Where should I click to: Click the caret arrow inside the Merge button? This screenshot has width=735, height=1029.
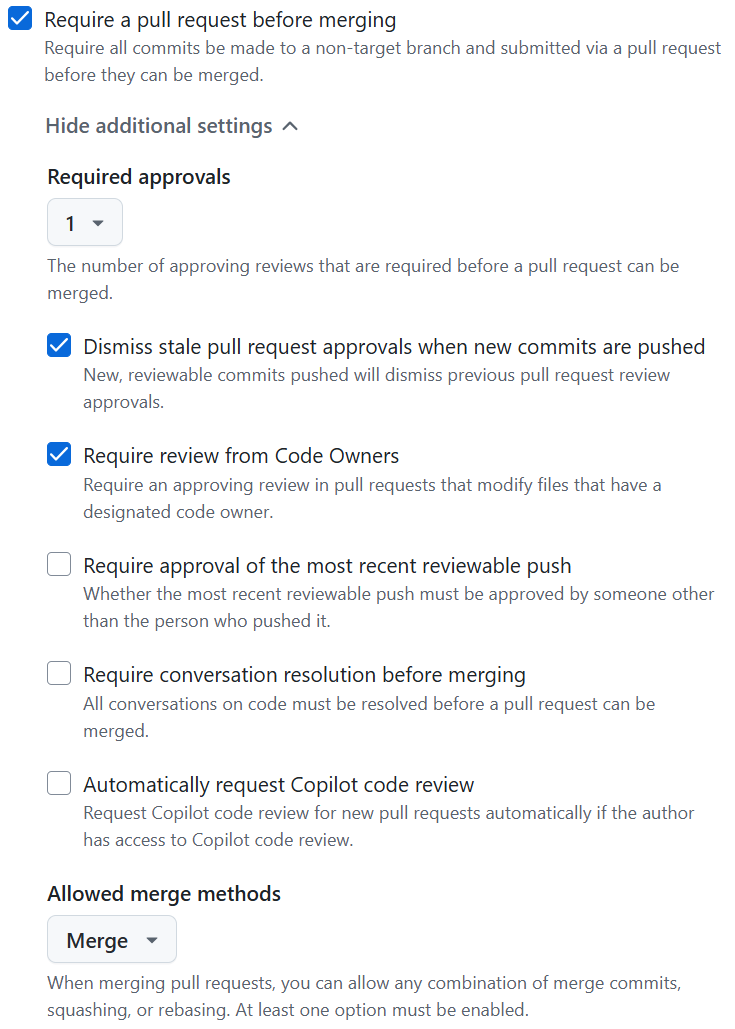coord(152,940)
